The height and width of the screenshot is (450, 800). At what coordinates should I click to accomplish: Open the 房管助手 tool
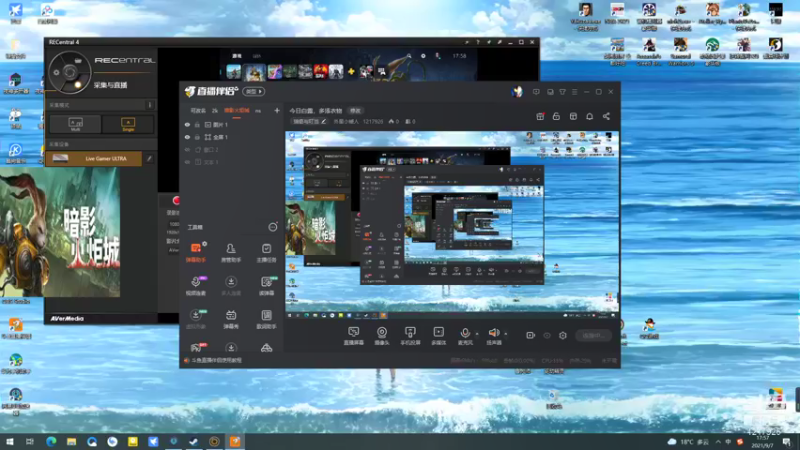click(231, 253)
